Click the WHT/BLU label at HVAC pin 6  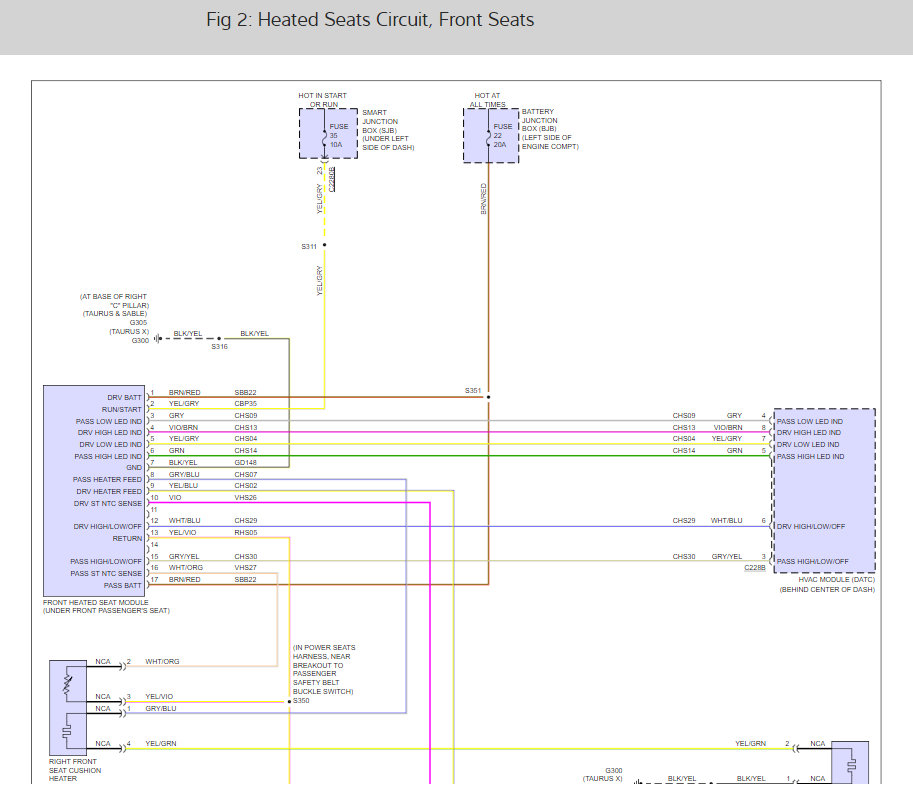point(726,520)
